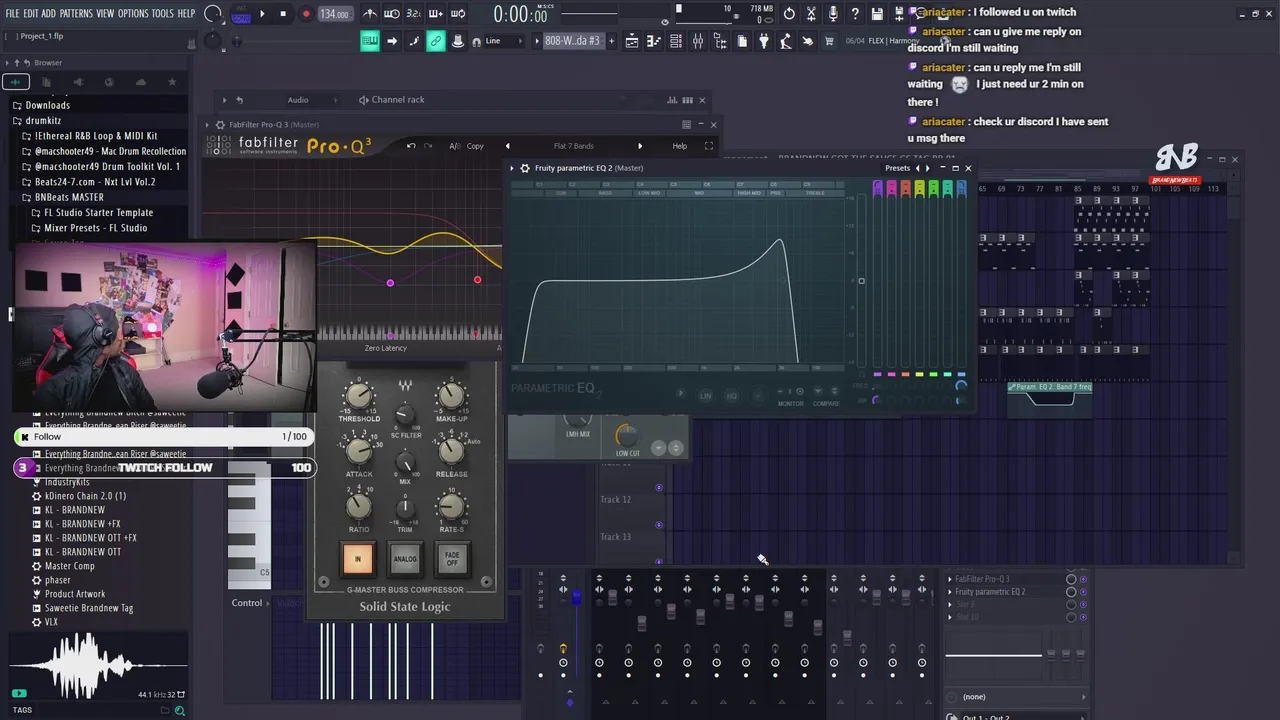1280x720 pixels.
Task: Click the stamp tool icon
Action: click(x=457, y=41)
